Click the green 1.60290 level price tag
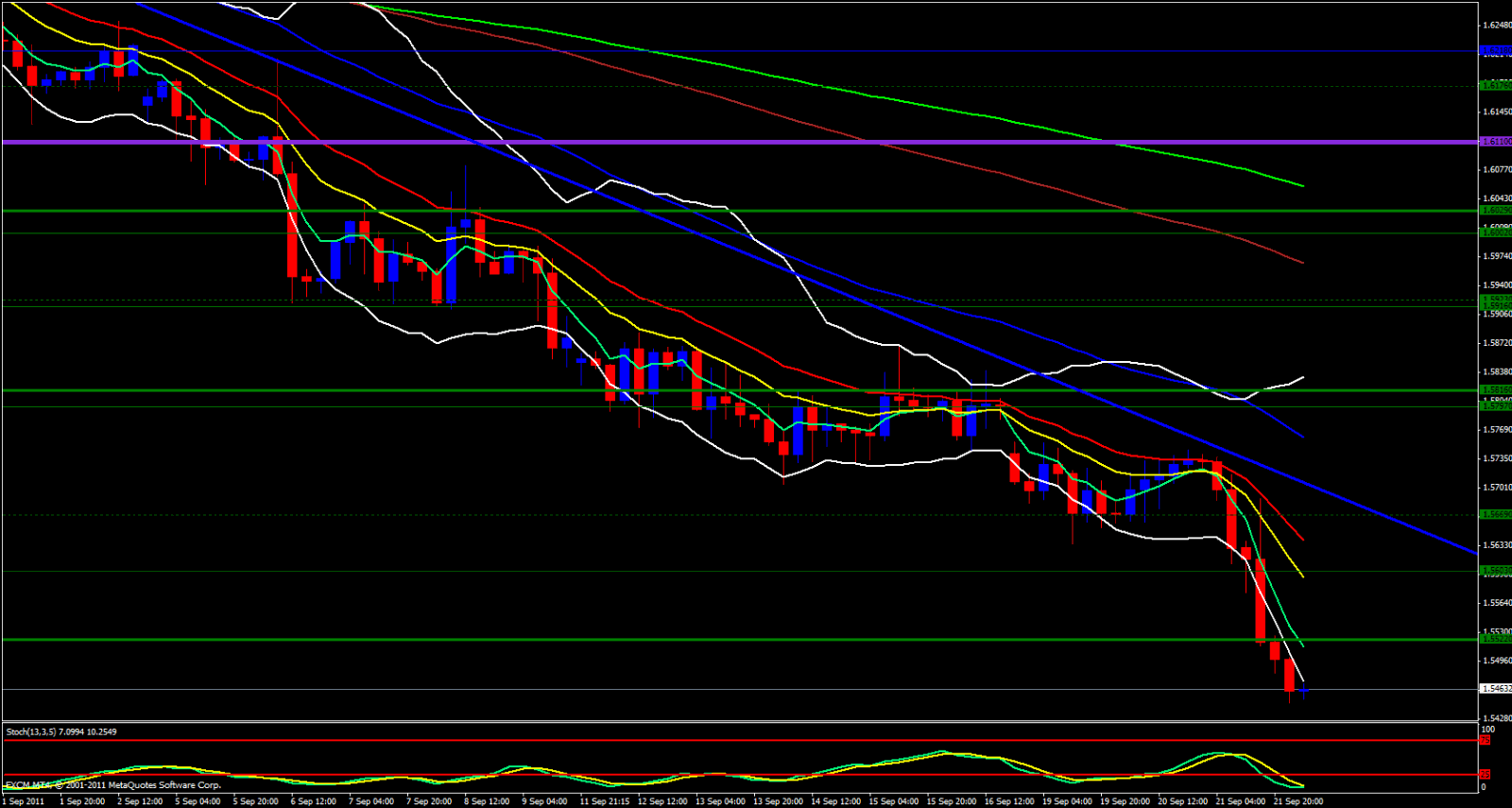The image size is (1512, 808). tap(1496, 211)
